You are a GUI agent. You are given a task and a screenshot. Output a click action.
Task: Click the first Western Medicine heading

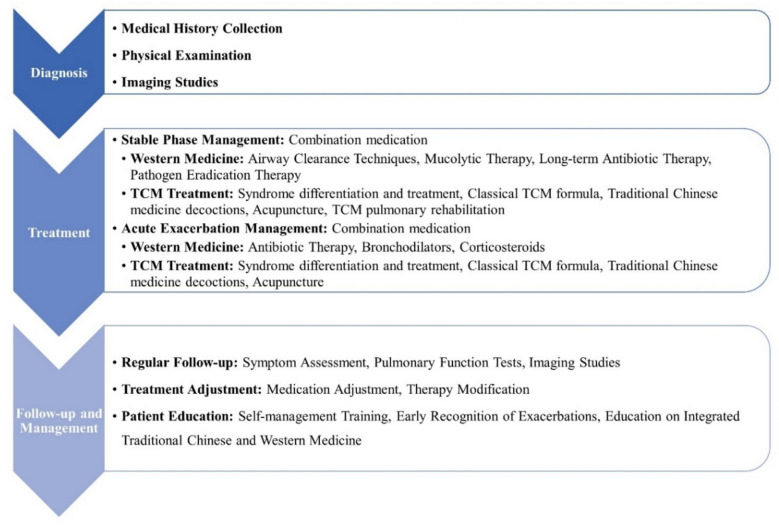coord(187,158)
